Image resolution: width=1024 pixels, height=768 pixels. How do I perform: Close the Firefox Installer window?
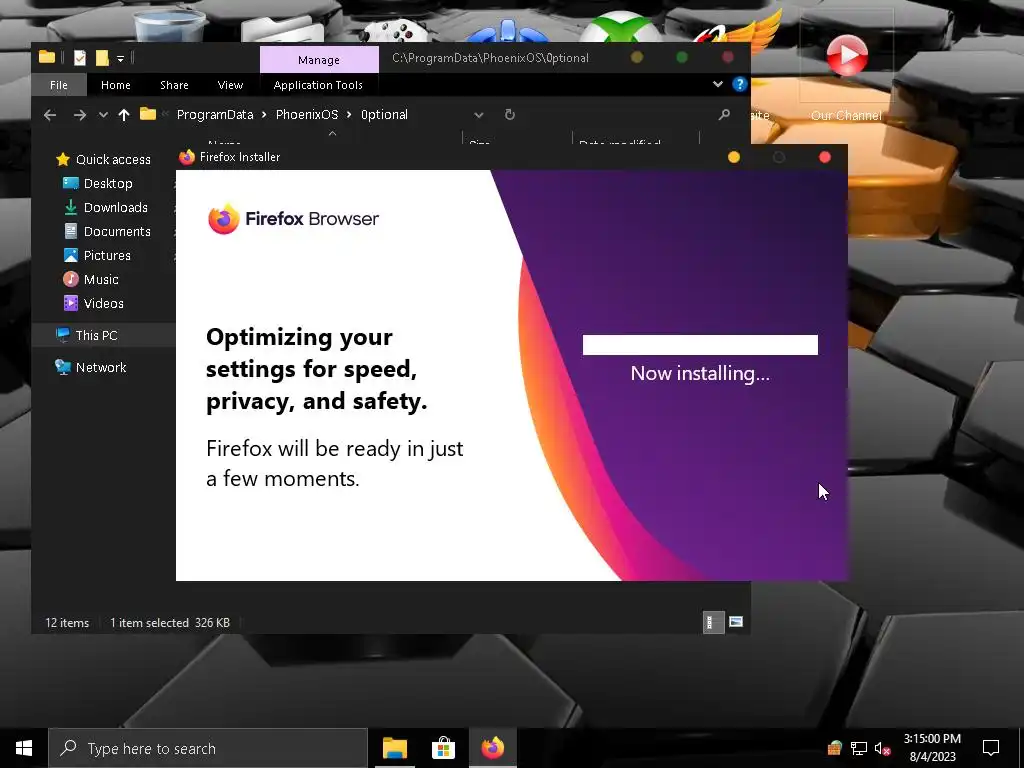(x=825, y=157)
